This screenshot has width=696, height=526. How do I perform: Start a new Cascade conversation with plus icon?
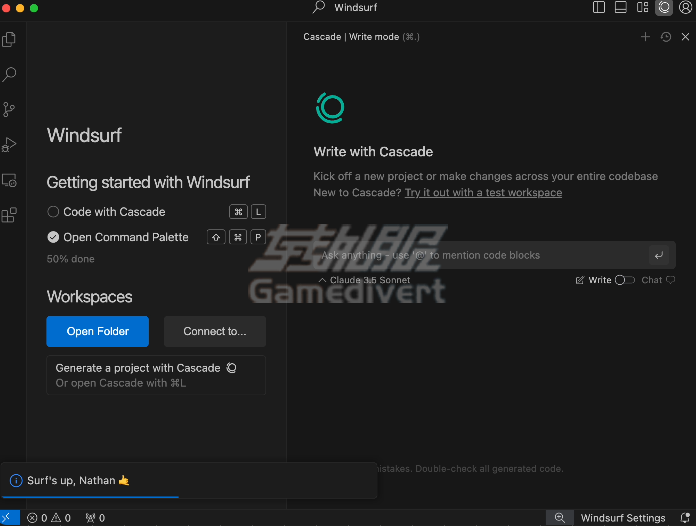pyautogui.click(x=645, y=37)
